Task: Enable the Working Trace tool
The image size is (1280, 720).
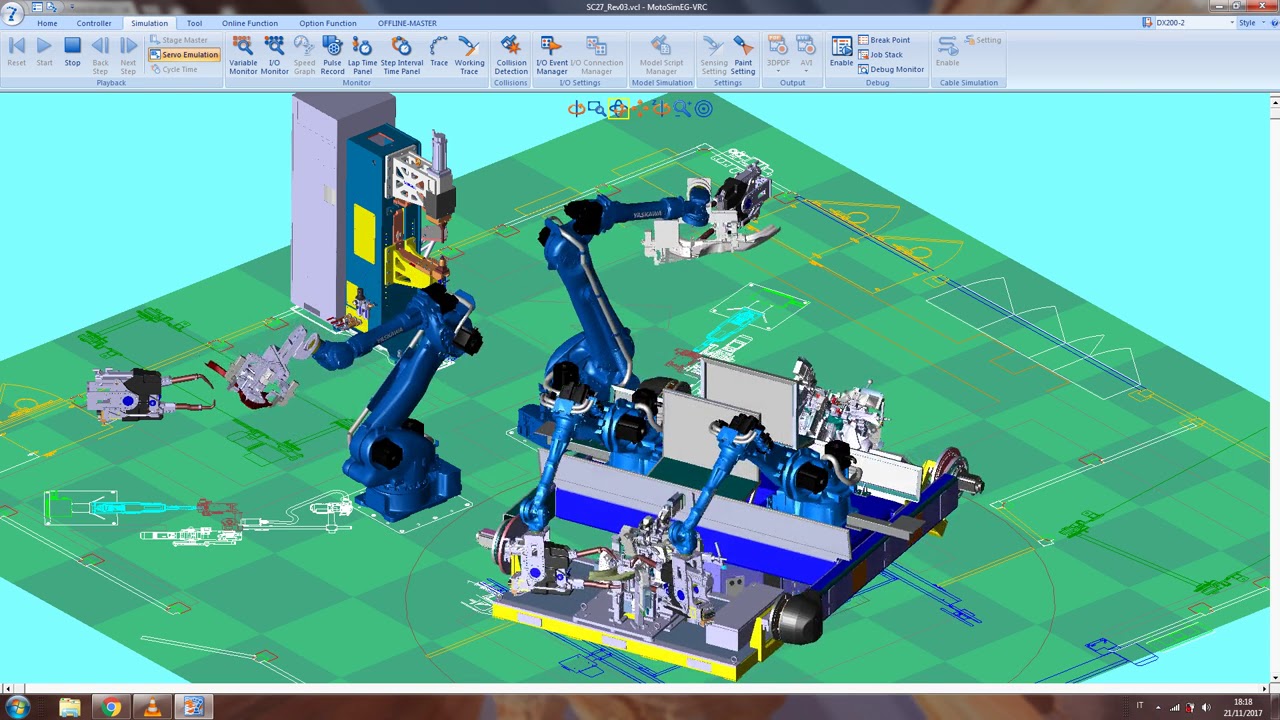Action: [469, 55]
